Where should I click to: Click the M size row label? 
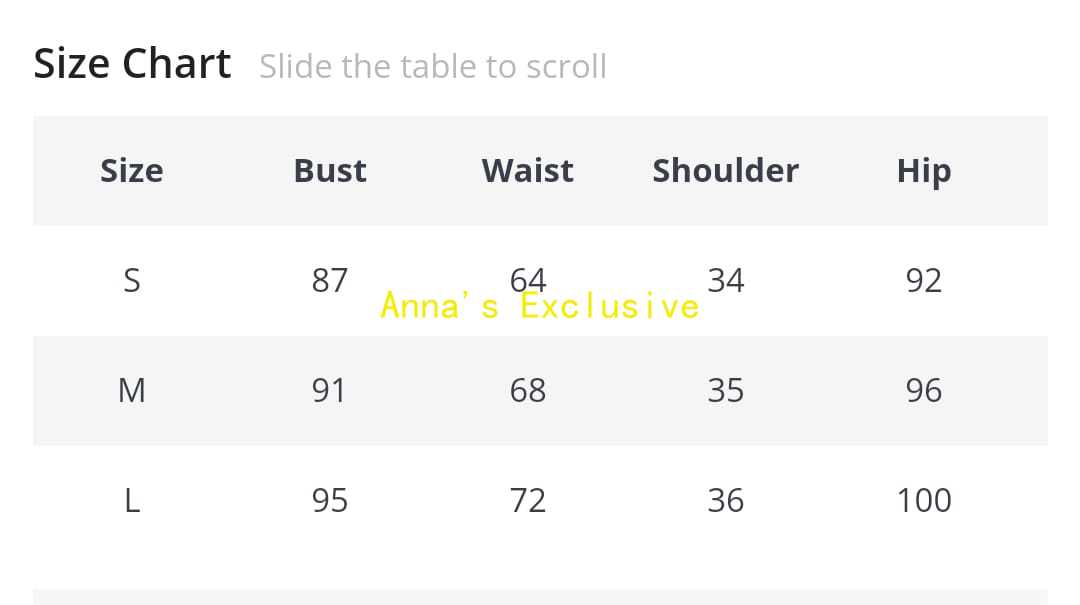131,390
